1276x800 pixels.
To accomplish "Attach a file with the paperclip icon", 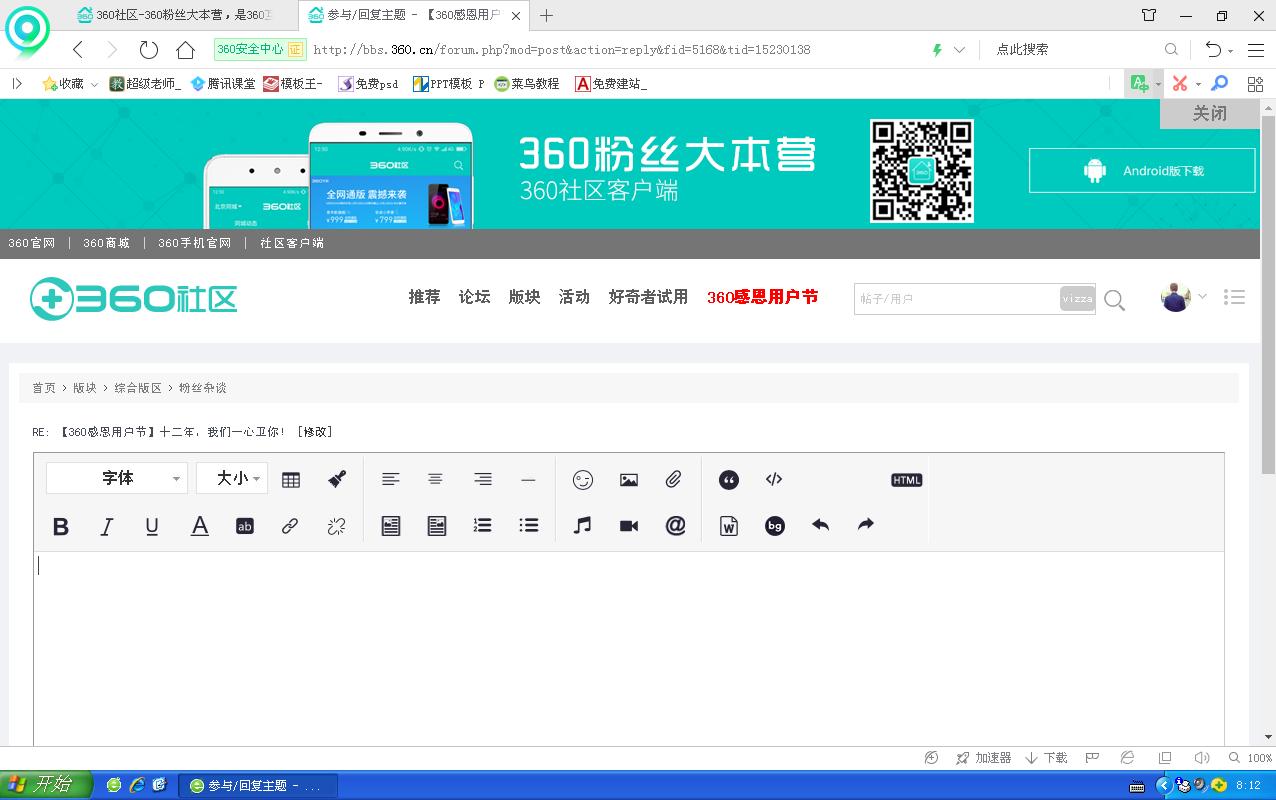I will (x=674, y=480).
